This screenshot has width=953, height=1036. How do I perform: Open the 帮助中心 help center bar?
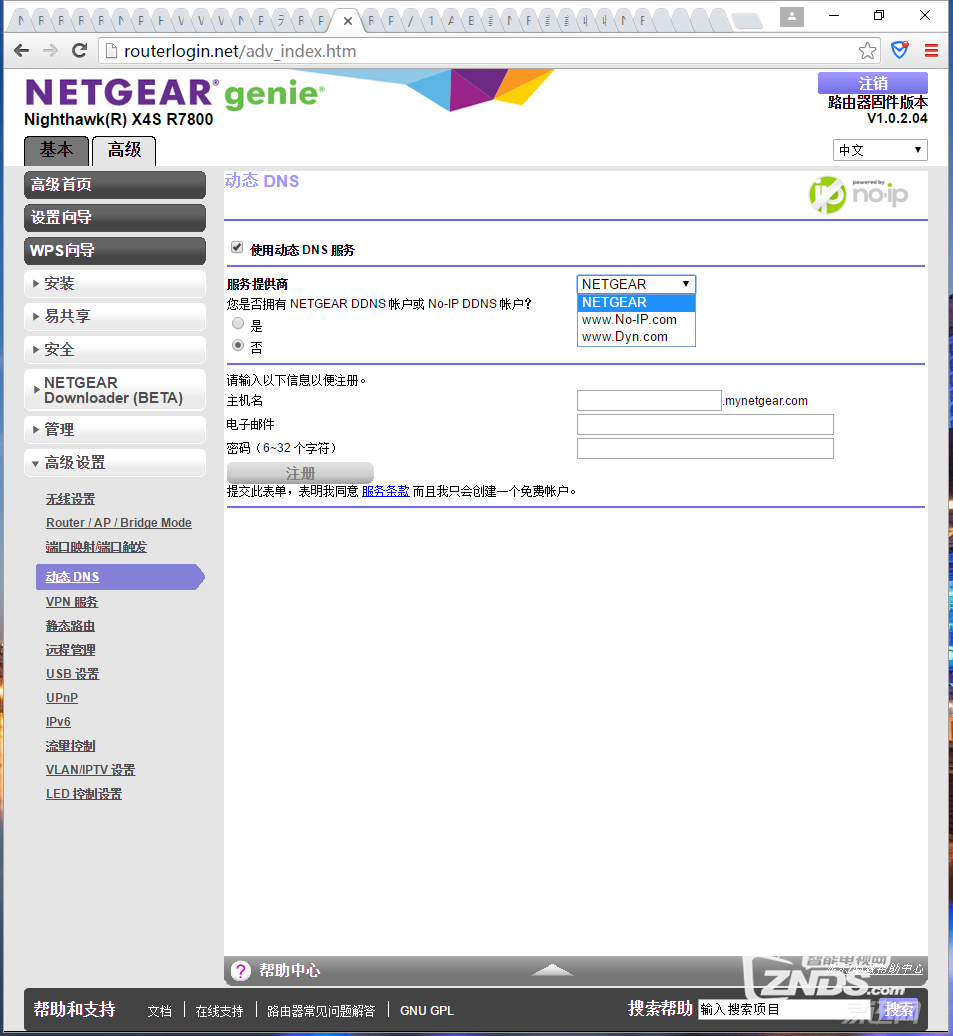pyautogui.click(x=575, y=971)
